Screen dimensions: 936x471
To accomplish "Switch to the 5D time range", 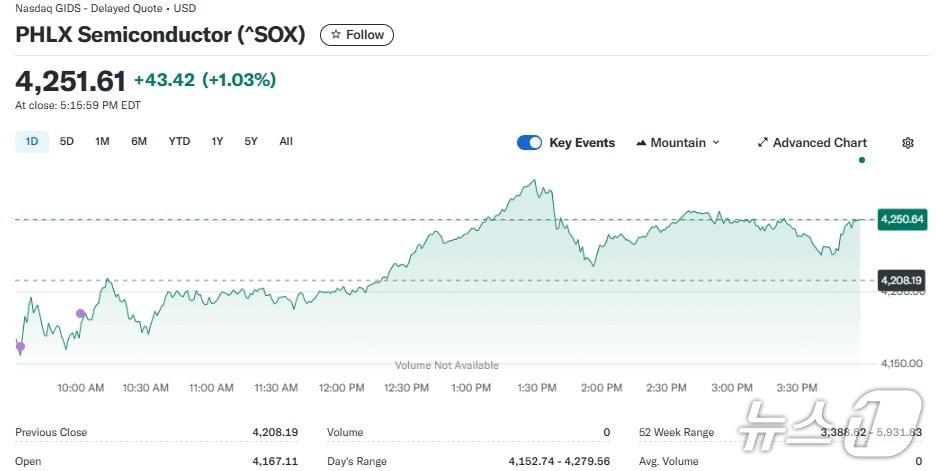I will 67,142.
